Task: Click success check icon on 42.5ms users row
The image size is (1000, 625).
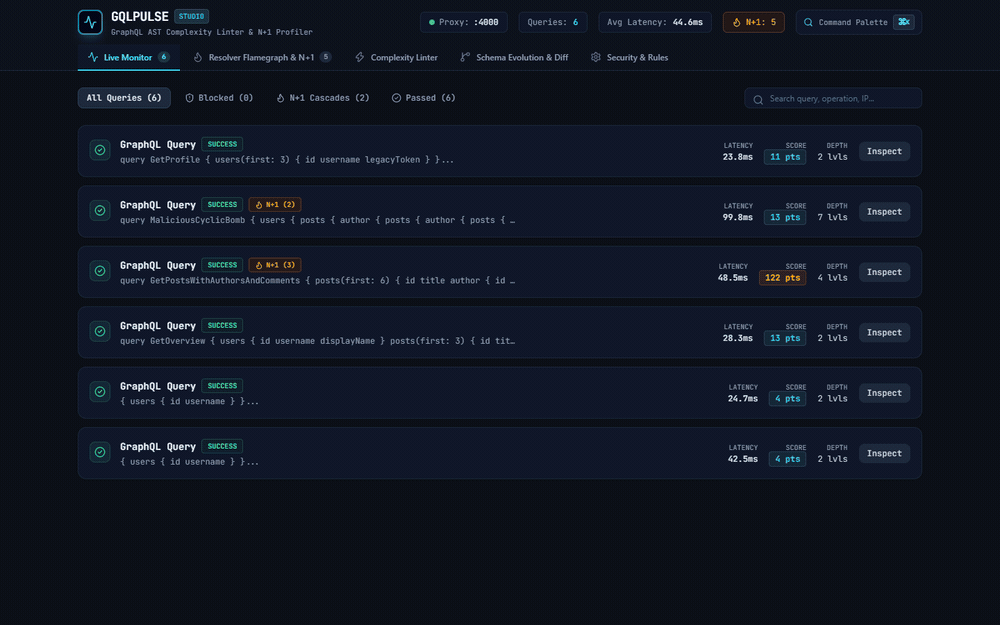Action: [100, 453]
